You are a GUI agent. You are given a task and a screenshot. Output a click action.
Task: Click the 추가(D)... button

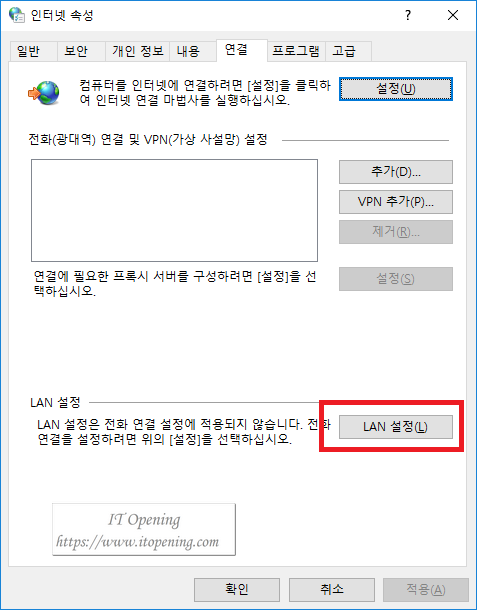click(396, 172)
